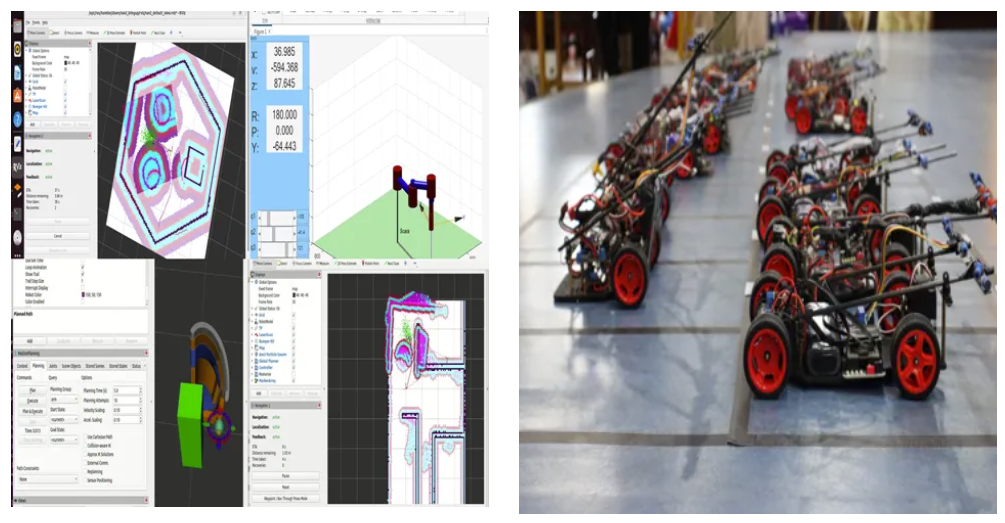Toggle the Global Planner display checkbox

tap(294, 361)
